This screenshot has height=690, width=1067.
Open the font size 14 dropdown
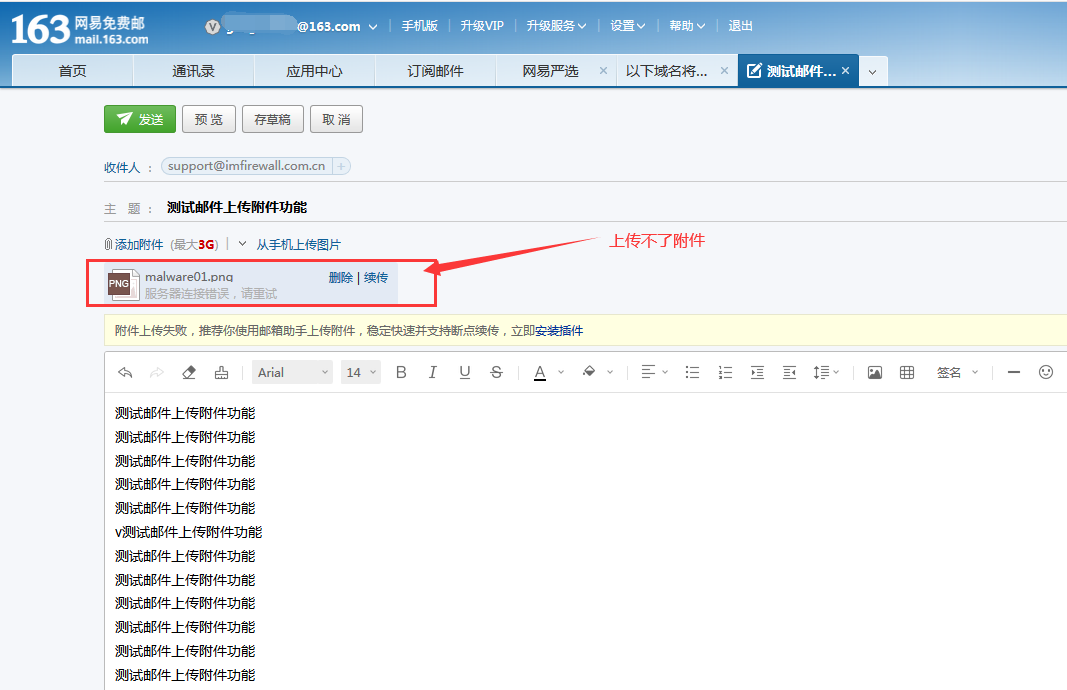361,372
